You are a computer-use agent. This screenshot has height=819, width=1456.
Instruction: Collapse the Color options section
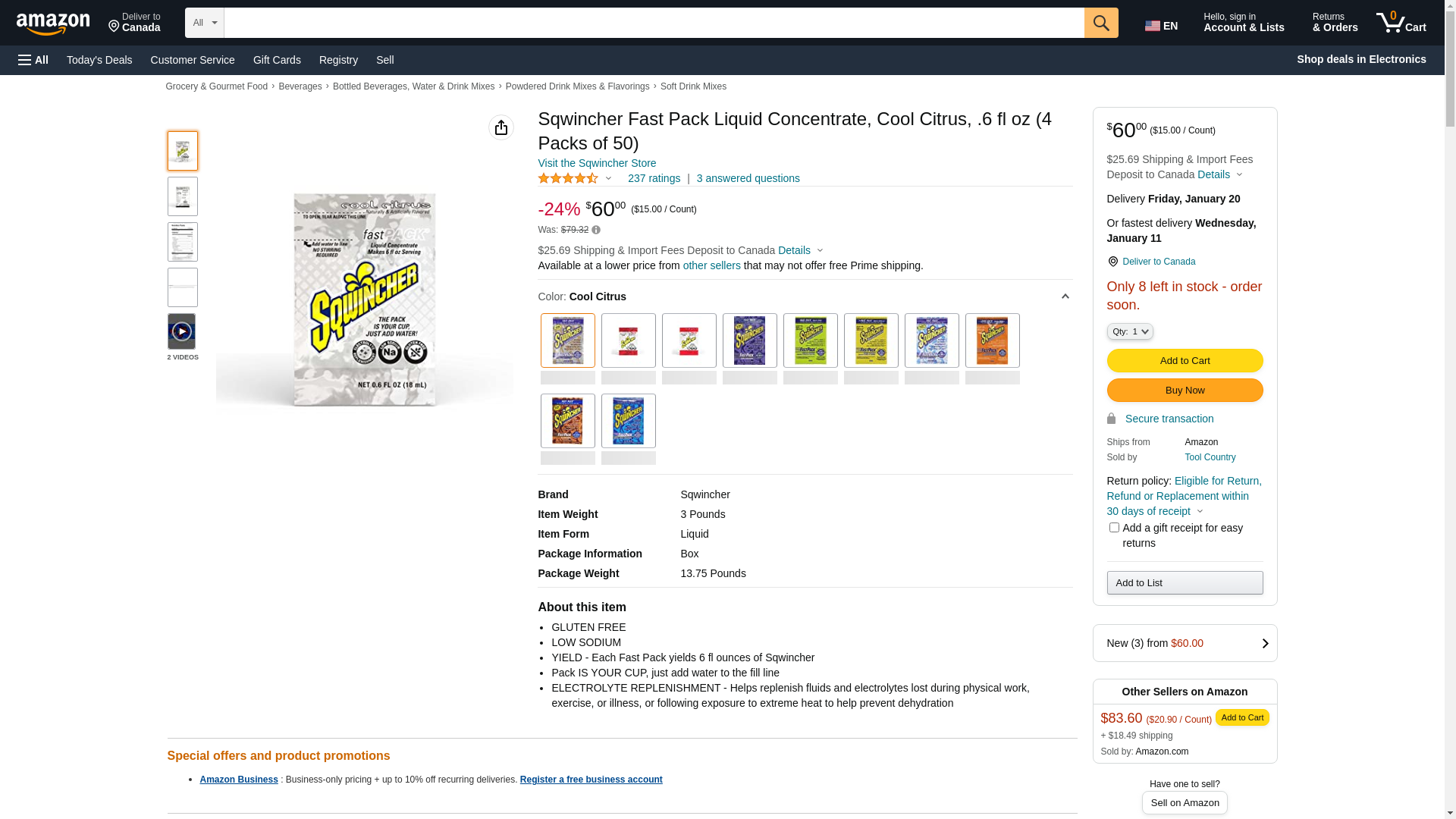[x=1065, y=297]
